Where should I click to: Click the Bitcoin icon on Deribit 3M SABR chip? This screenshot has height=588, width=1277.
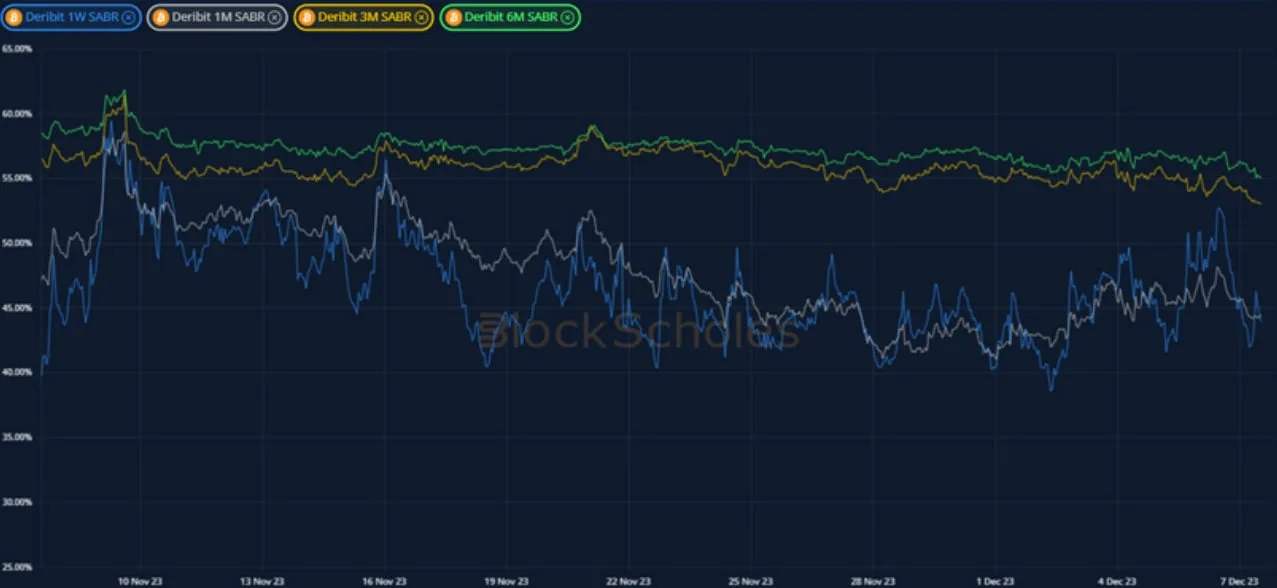tap(306, 17)
